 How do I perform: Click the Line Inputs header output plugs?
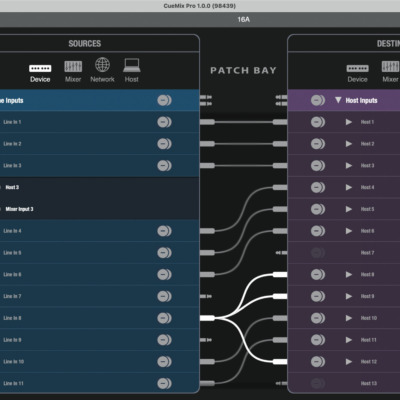tap(206, 100)
